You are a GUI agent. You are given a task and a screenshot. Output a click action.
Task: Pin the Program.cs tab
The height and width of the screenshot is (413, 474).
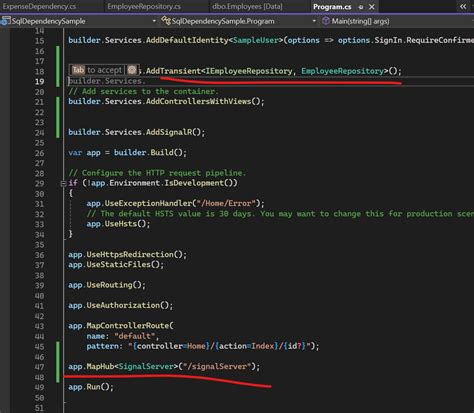361,7
